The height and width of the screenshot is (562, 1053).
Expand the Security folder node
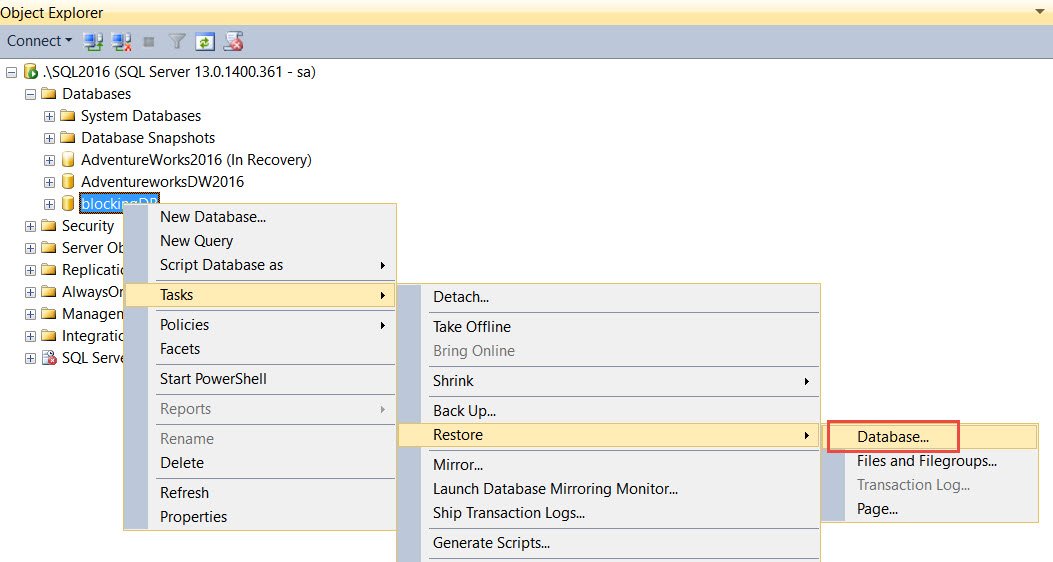coord(30,226)
